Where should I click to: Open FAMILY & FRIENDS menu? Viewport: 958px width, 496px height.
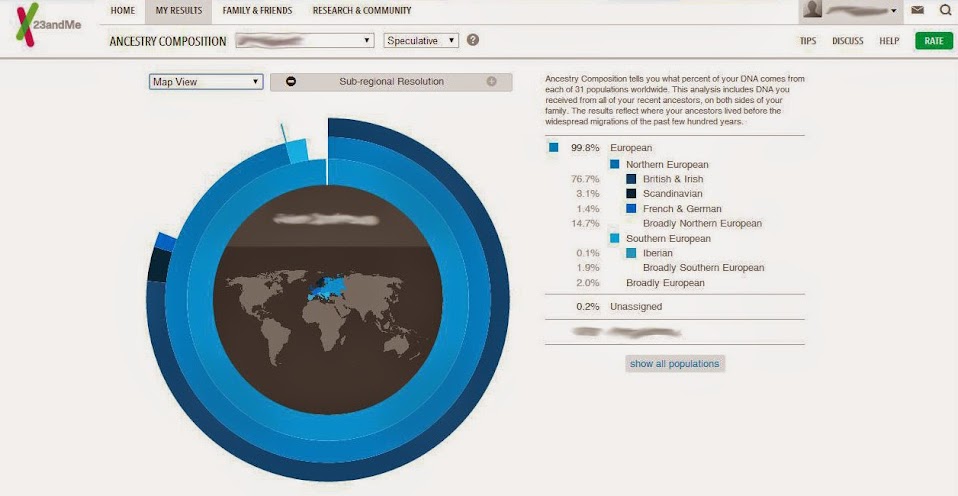(x=257, y=10)
